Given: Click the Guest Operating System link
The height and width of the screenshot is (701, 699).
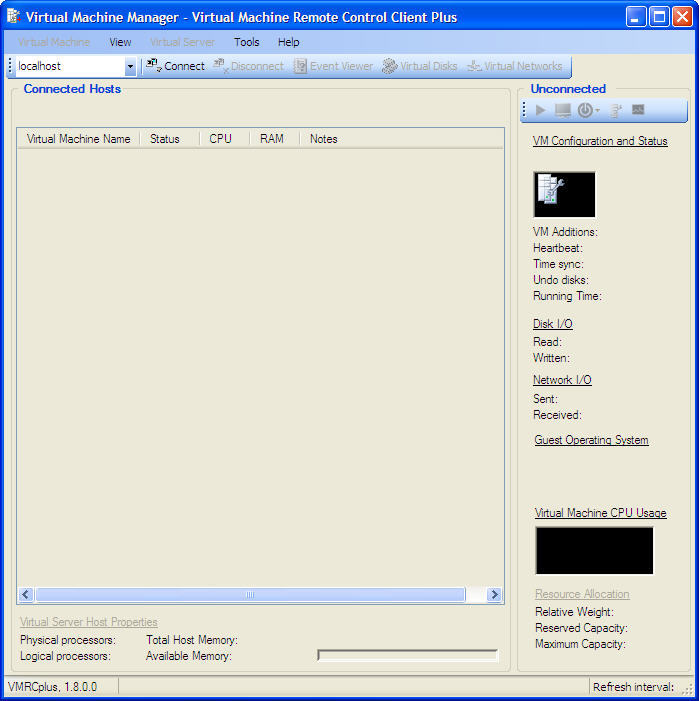Looking at the screenshot, I should click(591, 440).
